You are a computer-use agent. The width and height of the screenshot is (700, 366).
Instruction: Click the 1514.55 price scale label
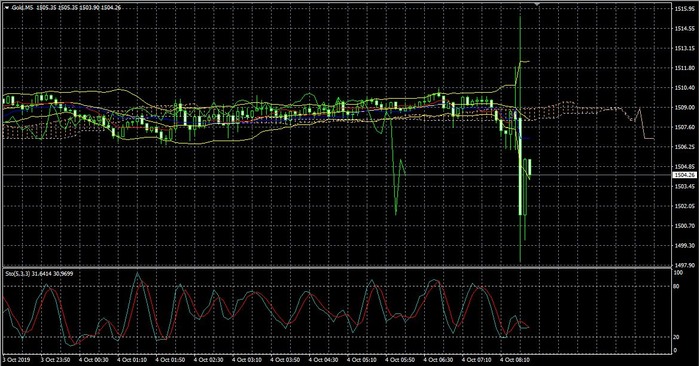tap(684, 29)
